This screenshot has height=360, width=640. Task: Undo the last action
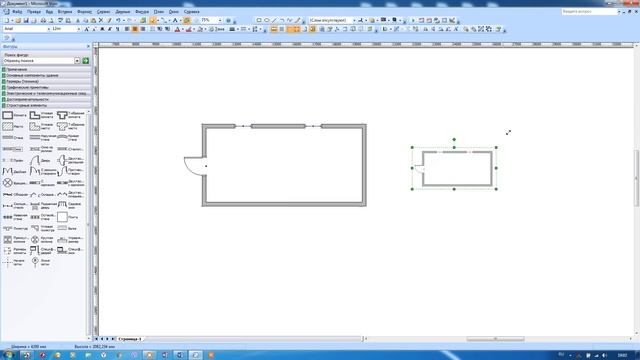pos(118,20)
